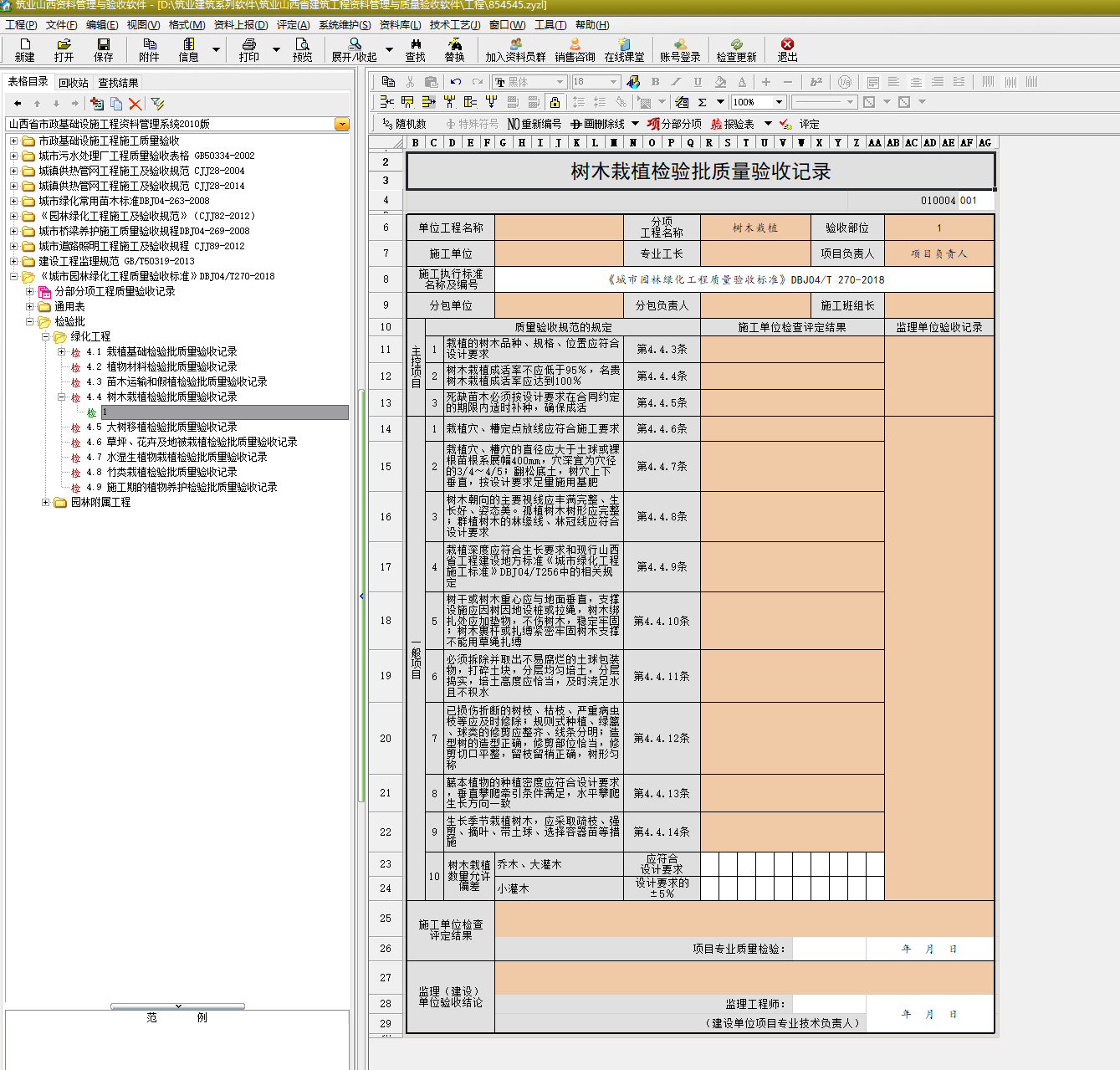Expand the 市政基础设施工程施工质量验收 folder

click(13, 141)
